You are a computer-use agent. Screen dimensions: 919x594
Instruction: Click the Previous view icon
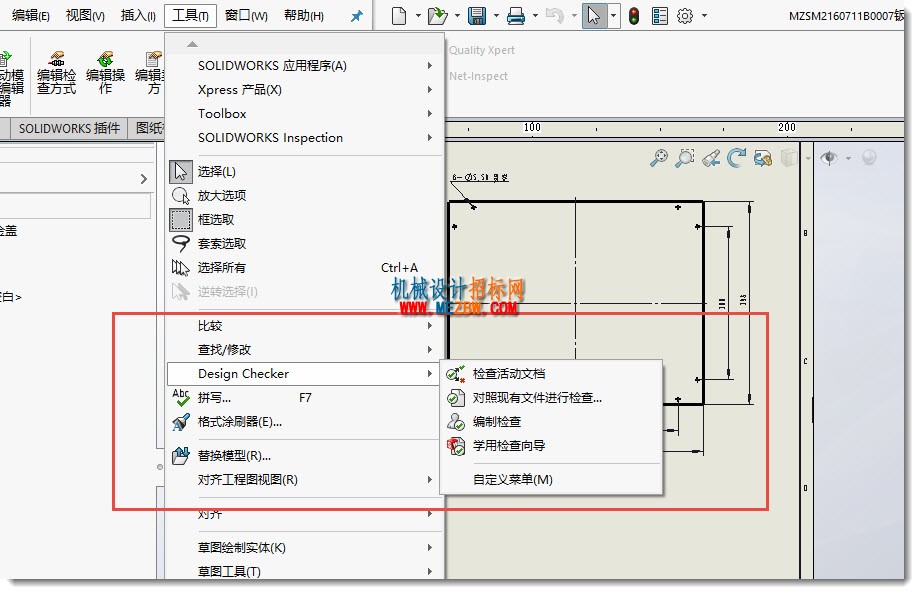tap(711, 158)
